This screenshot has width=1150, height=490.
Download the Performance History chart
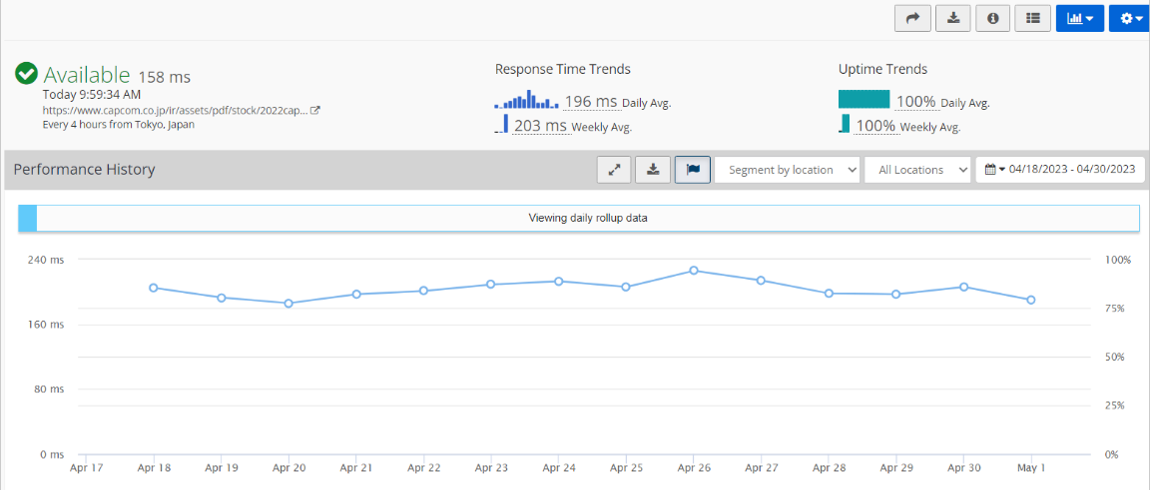click(653, 169)
